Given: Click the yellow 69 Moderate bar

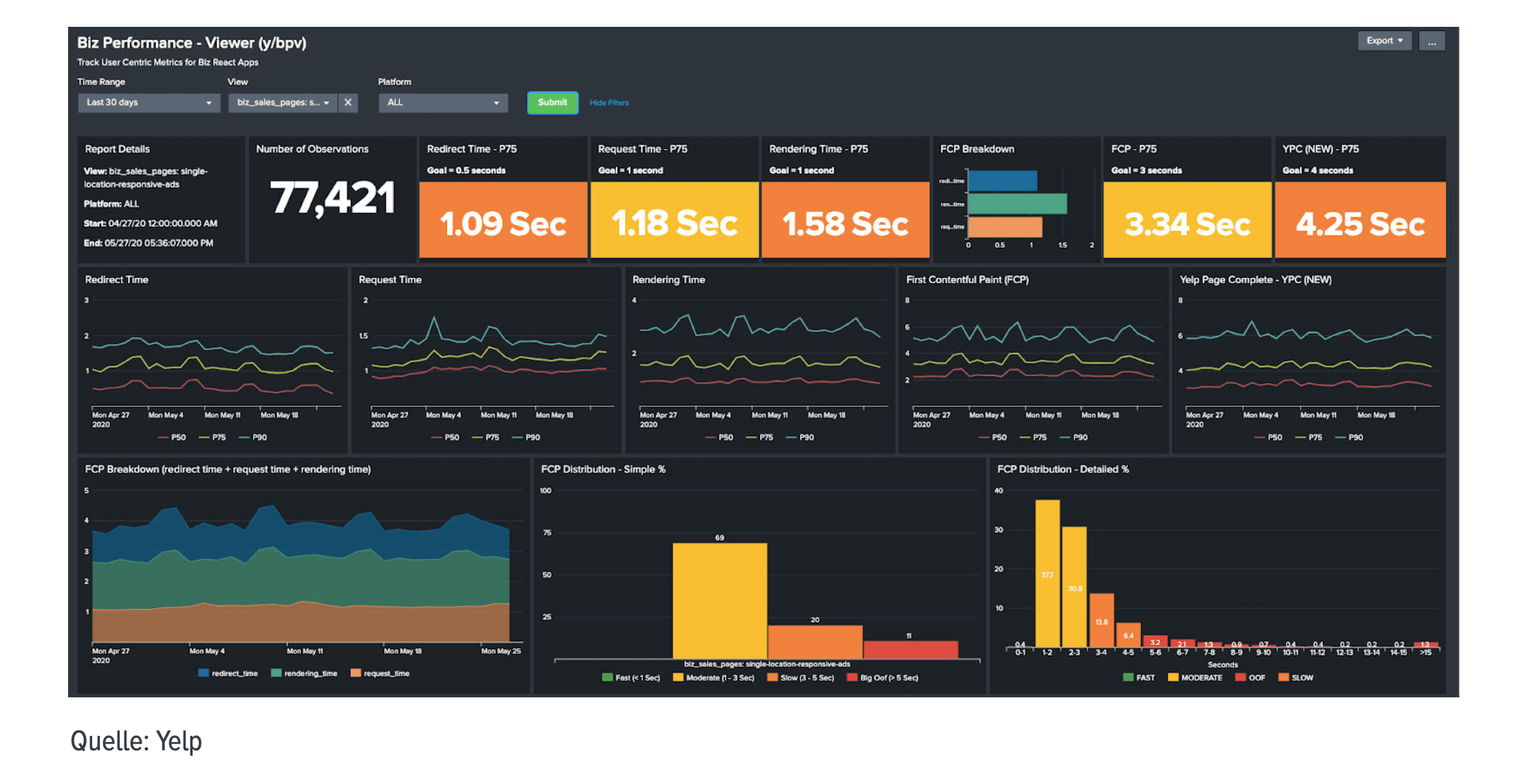Looking at the screenshot, I should 719,601.
